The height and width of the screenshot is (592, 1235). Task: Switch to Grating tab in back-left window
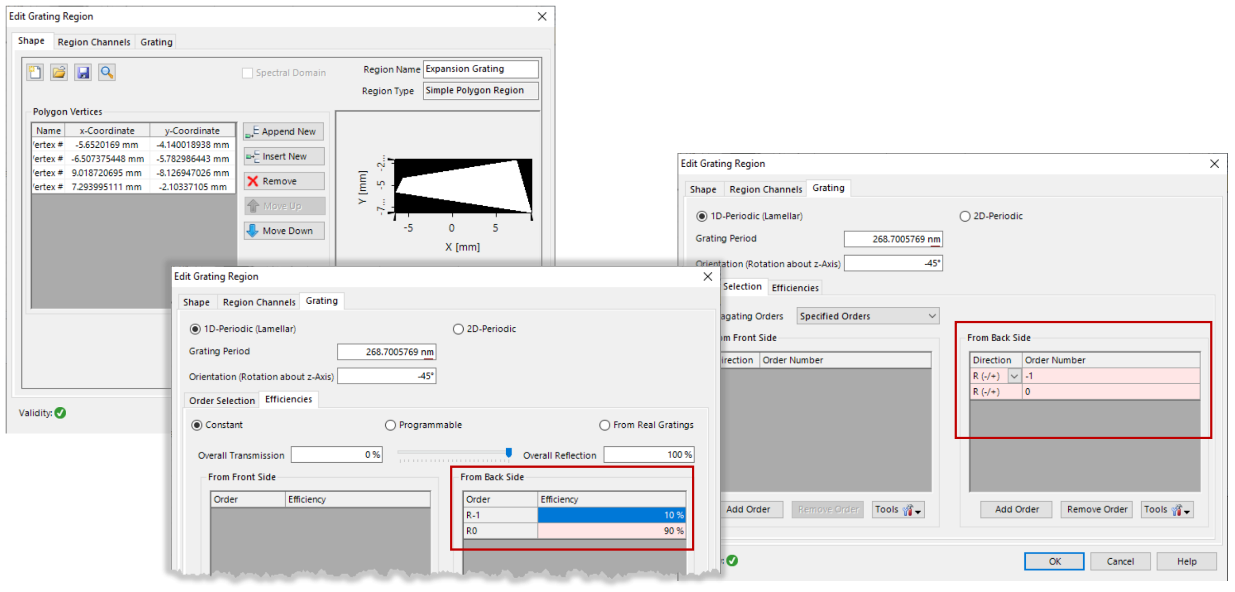pos(156,42)
